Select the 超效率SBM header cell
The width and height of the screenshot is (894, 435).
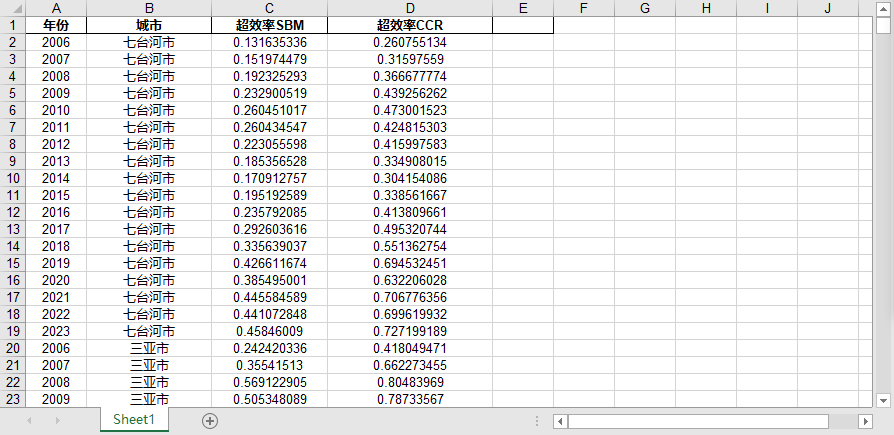coord(270,25)
